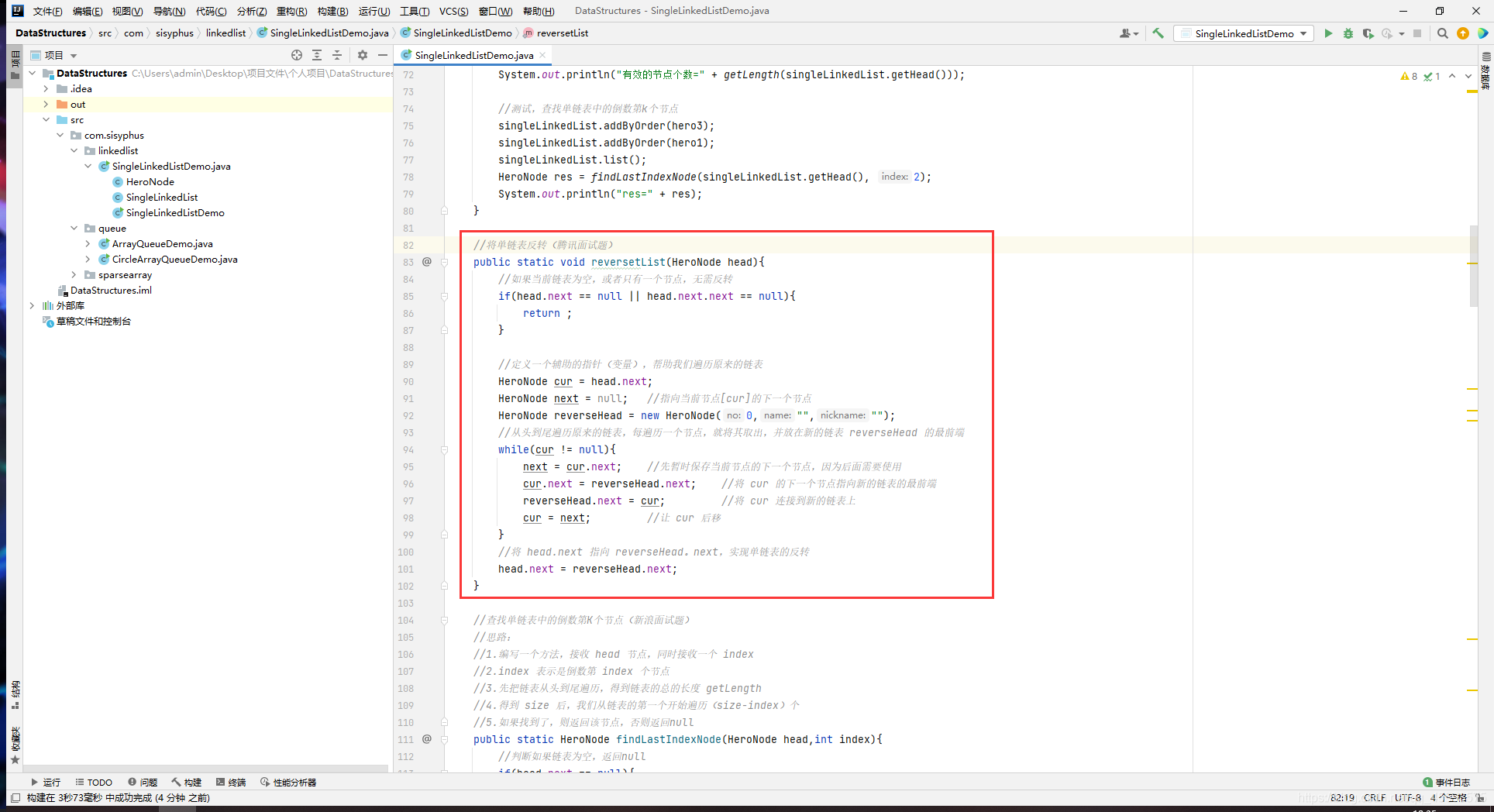
Task: Fold the while loop at line 94
Action: [x=445, y=449]
